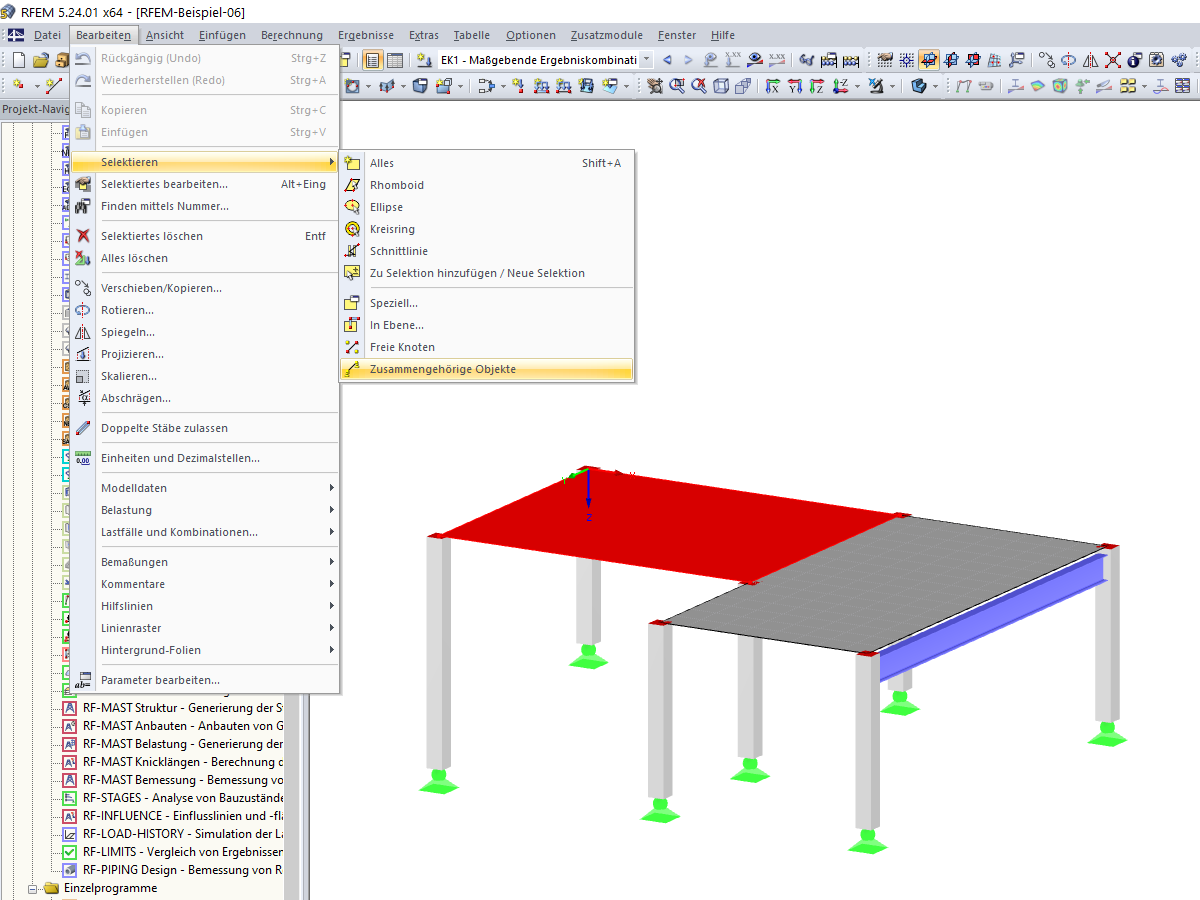This screenshot has height=900, width=1200.
Task: Open dropdown arrow beside the new node icon
Action: (37, 87)
